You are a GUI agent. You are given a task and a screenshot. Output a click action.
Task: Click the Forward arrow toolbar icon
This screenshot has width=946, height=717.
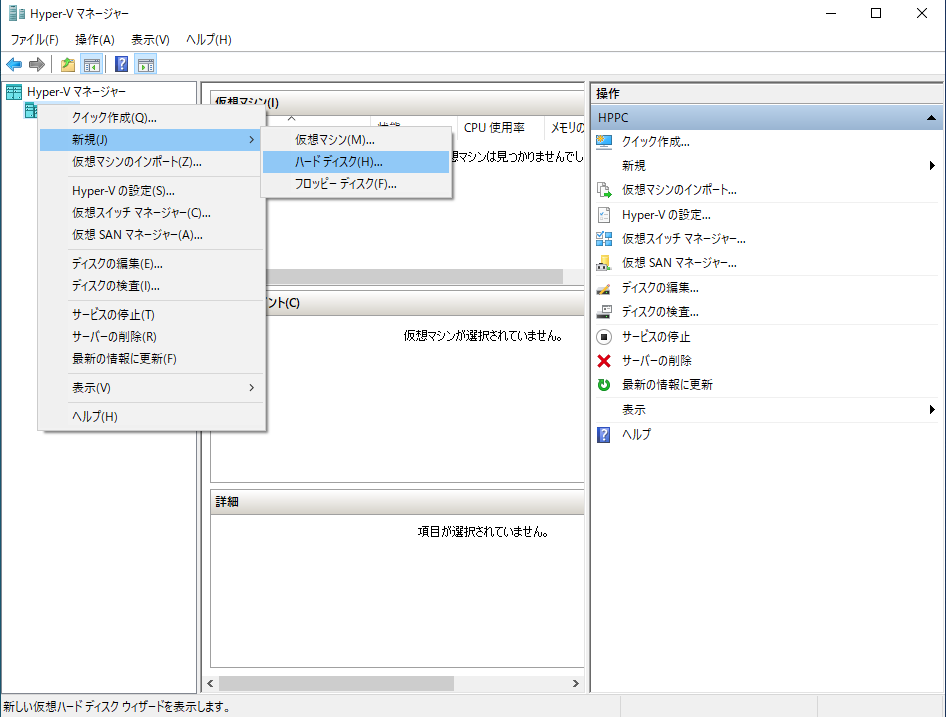tap(37, 65)
